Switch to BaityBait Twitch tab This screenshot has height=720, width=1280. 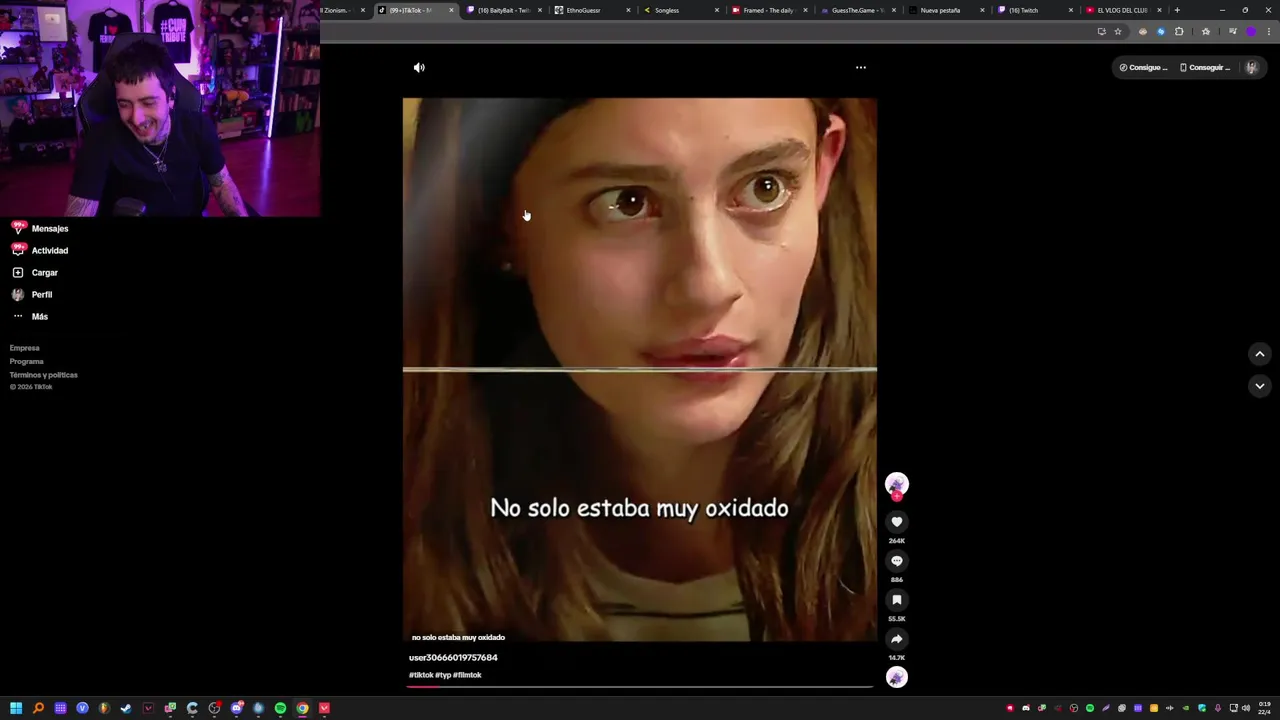pyautogui.click(x=504, y=10)
